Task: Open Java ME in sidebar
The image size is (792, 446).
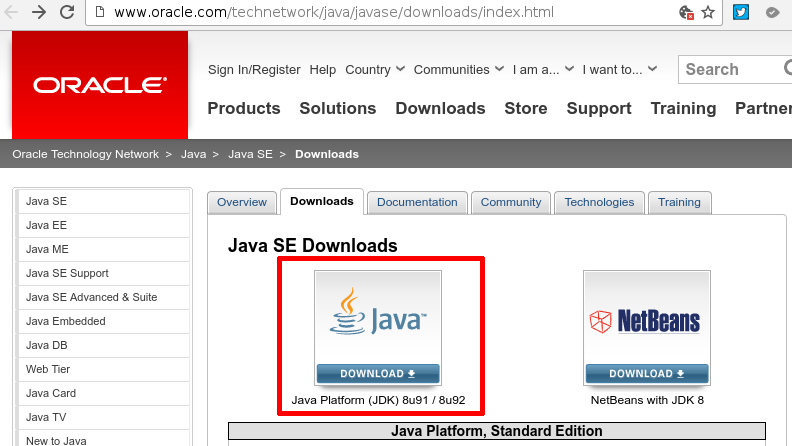Action: click(x=104, y=249)
